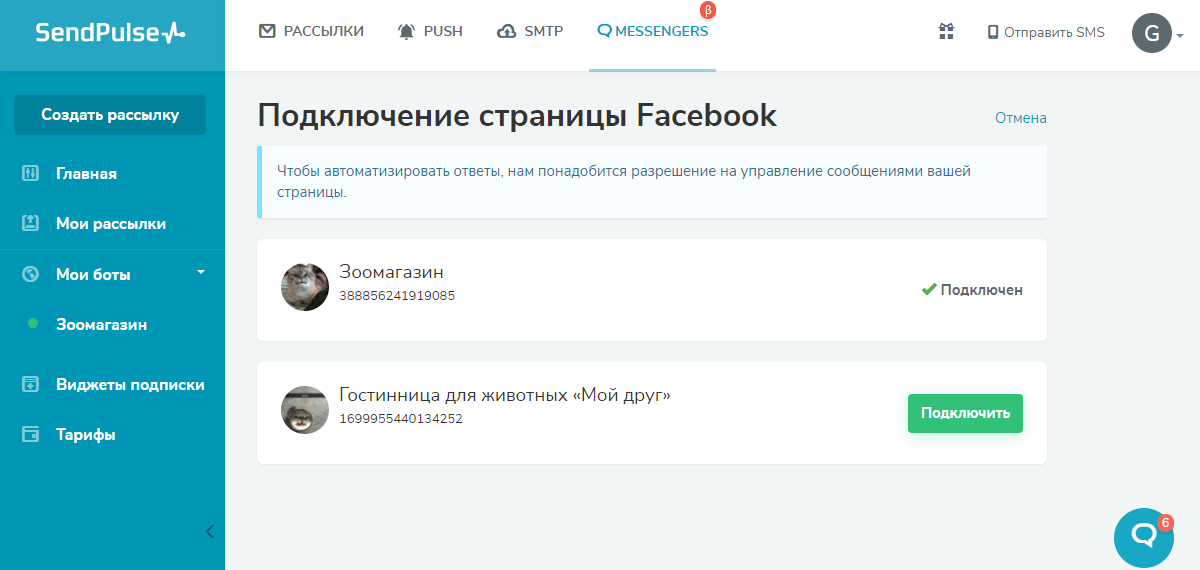1200x570 pixels.
Task: Click the Подключить button
Action: coord(965,413)
